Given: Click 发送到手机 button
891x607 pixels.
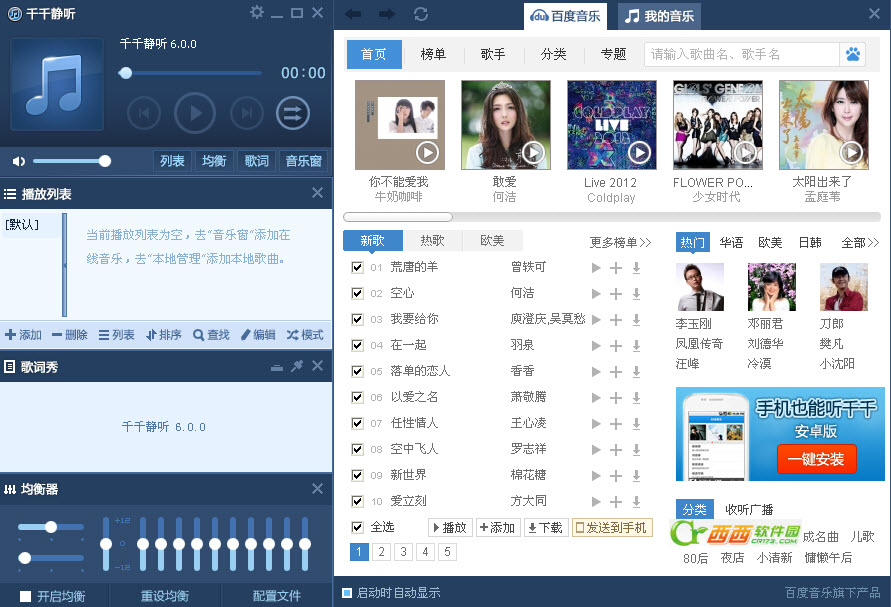Looking at the screenshot, I should [x=612, y=528].
